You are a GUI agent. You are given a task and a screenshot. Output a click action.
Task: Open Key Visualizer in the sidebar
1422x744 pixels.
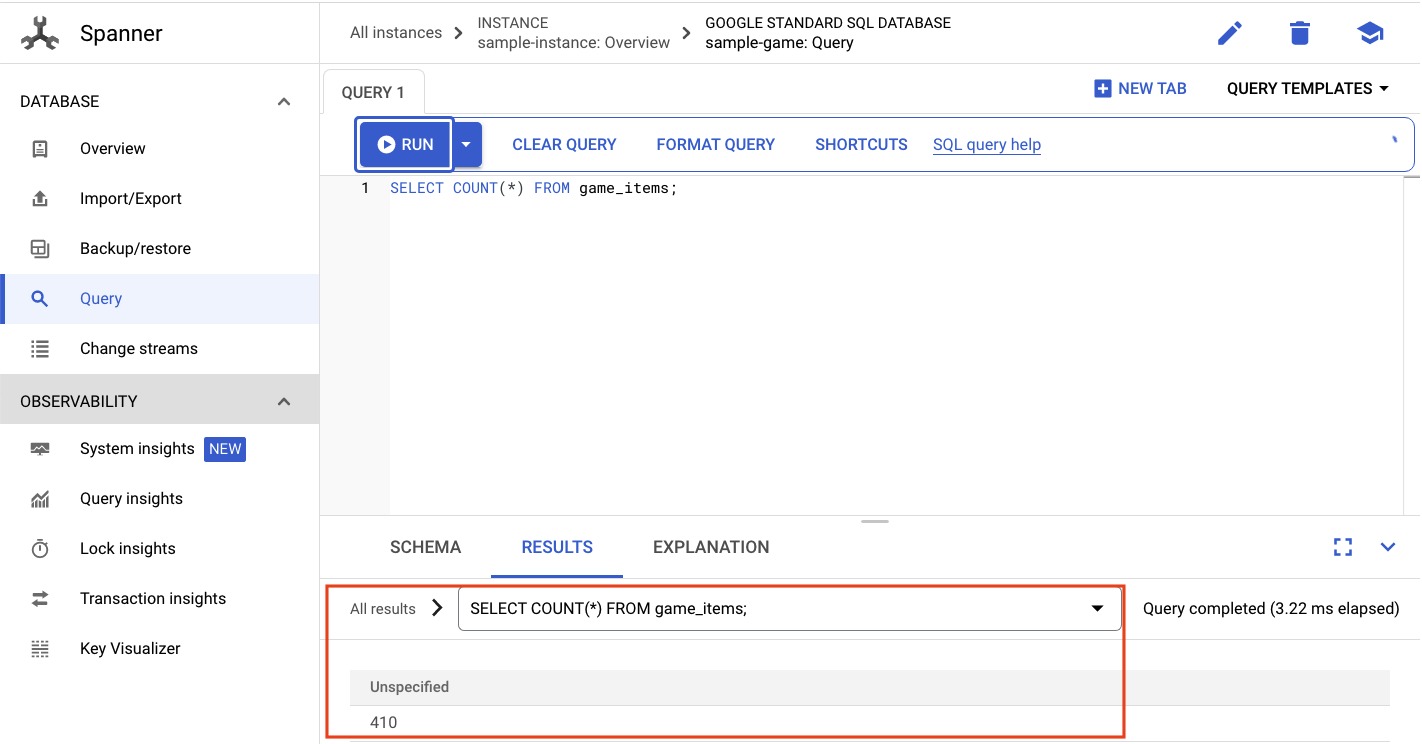(130, 648)
